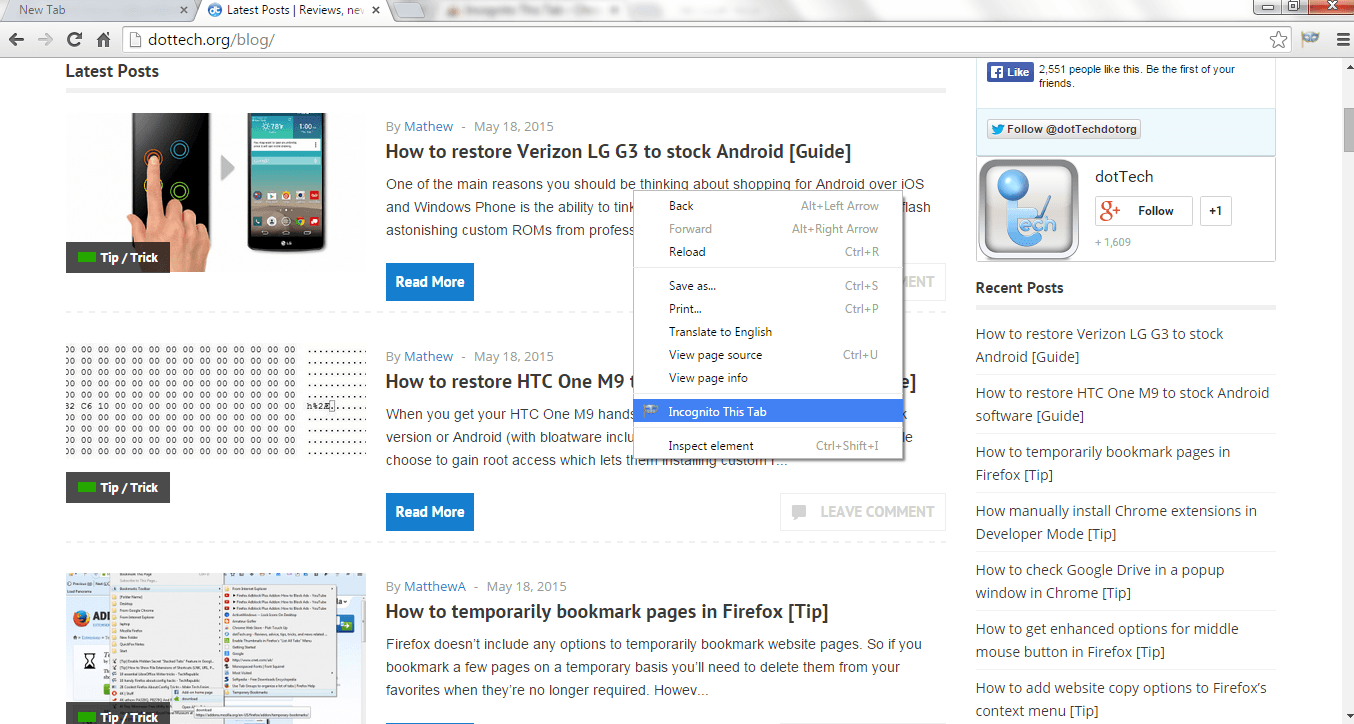Open Verizon LG G3 article title
The height and width of the screenshot is (724, 1354).
click(618, 152)
